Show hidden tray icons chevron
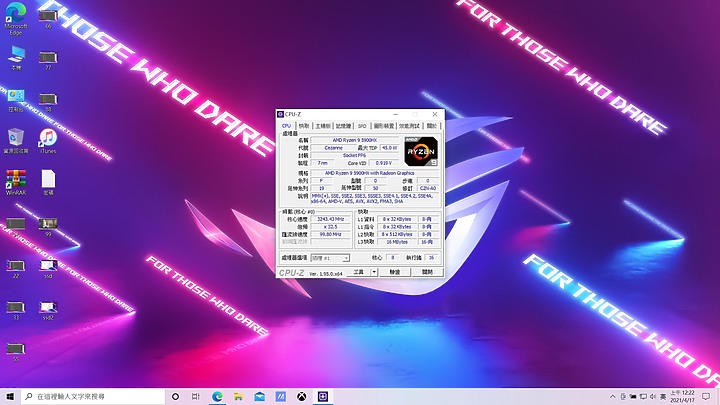This screenshot has width=720, height=405. tap(613, 396)
